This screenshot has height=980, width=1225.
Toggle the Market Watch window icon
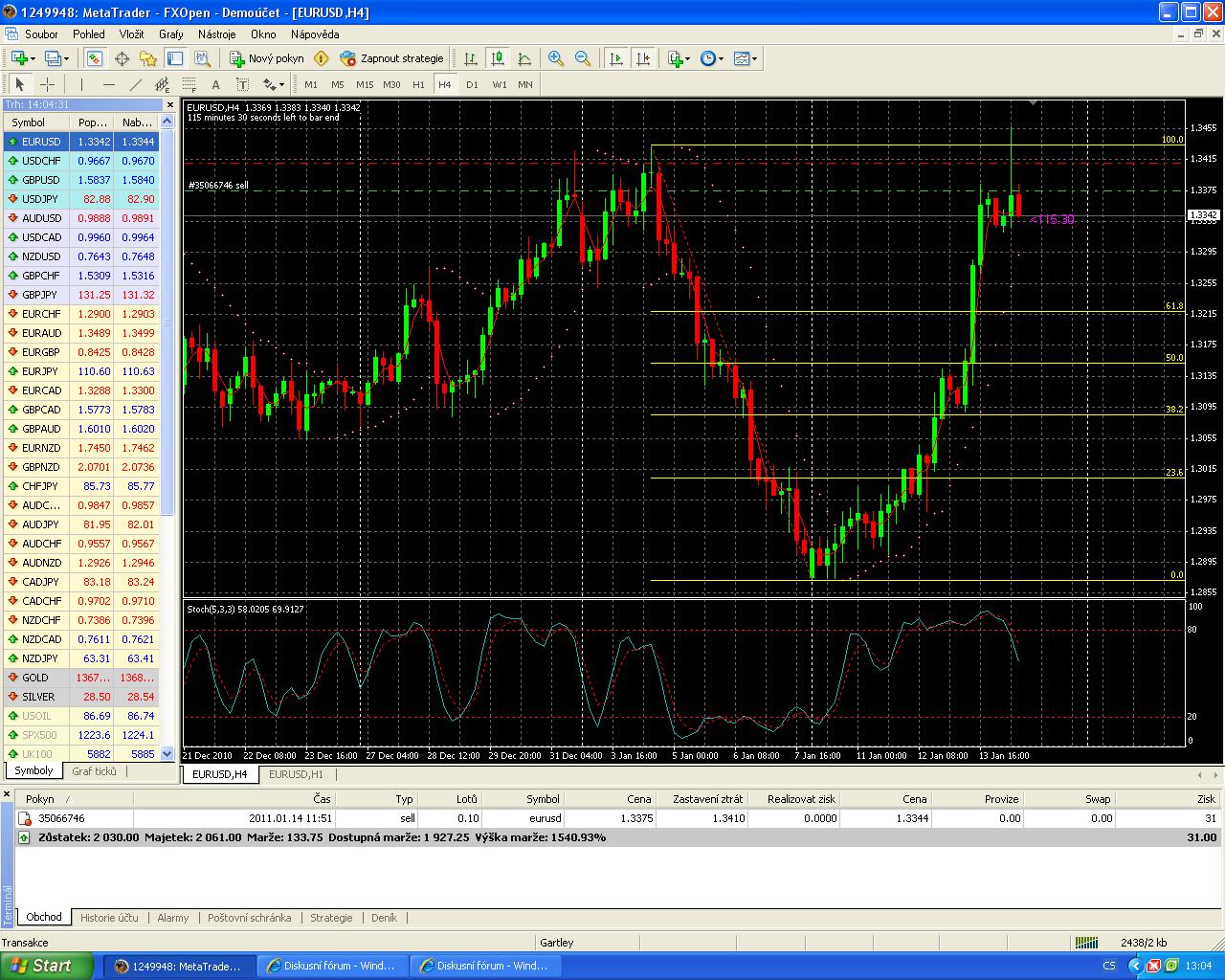[94, 58]
